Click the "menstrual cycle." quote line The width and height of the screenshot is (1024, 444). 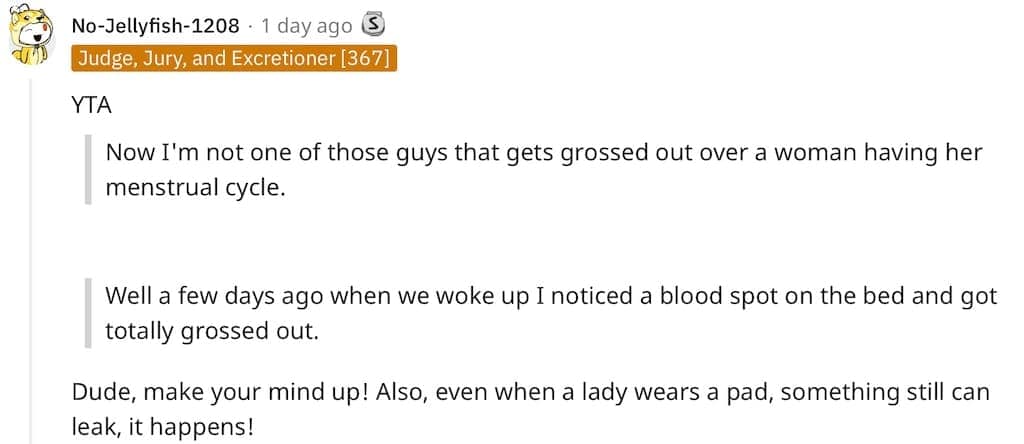(196, 188)
